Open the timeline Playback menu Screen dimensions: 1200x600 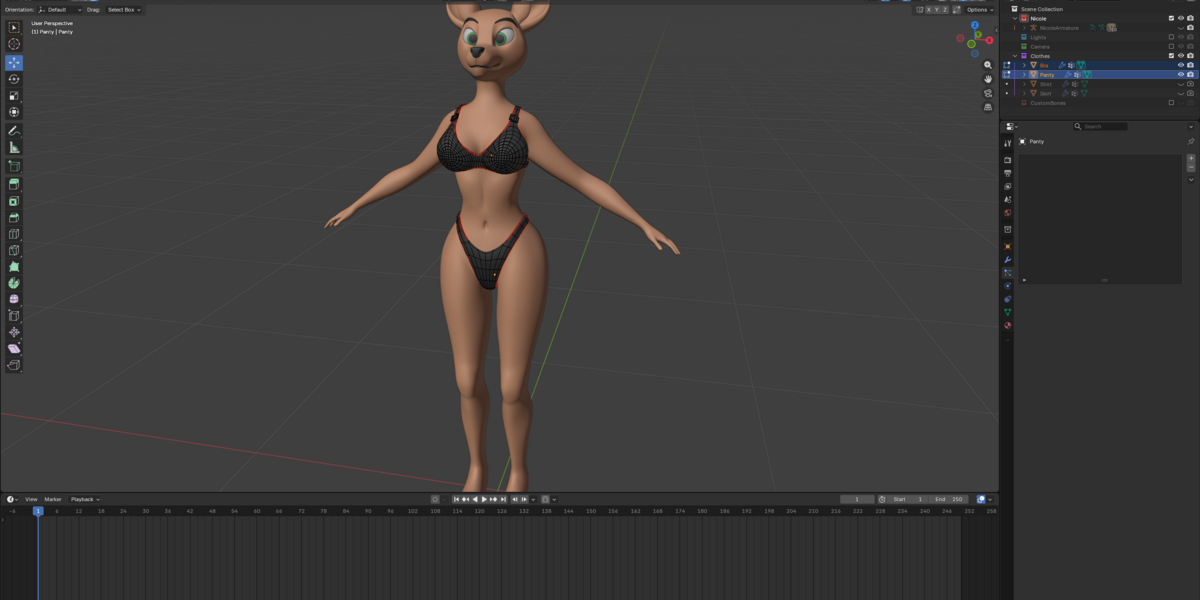coord(84,499)
